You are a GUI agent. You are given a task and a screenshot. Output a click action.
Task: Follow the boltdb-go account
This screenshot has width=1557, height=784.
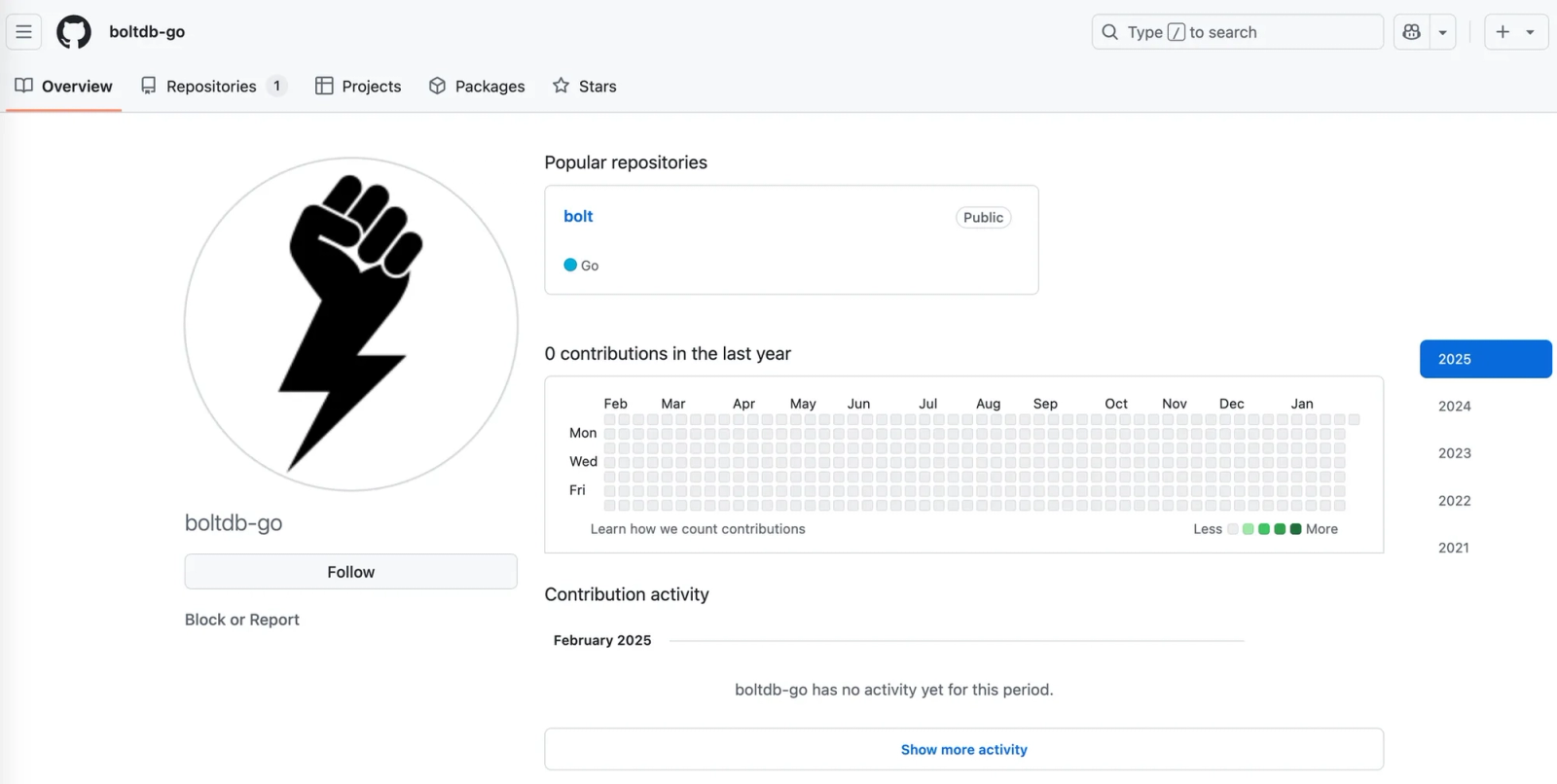point(350,572)
